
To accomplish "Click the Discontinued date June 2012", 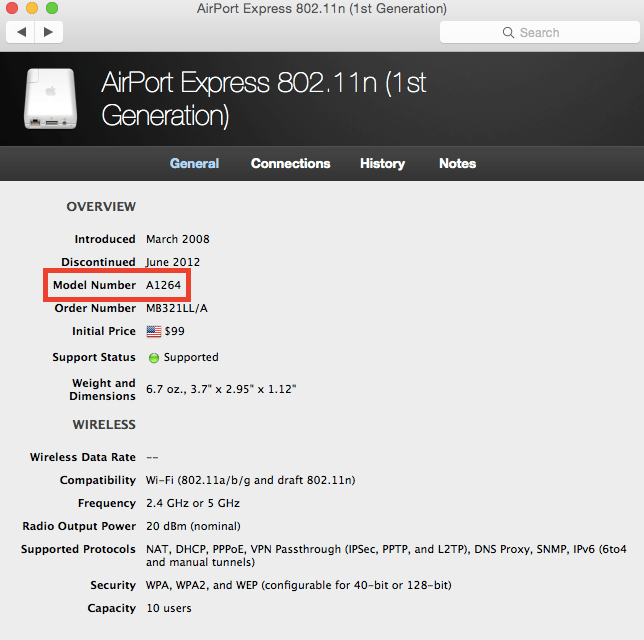I will pos(173,262).
